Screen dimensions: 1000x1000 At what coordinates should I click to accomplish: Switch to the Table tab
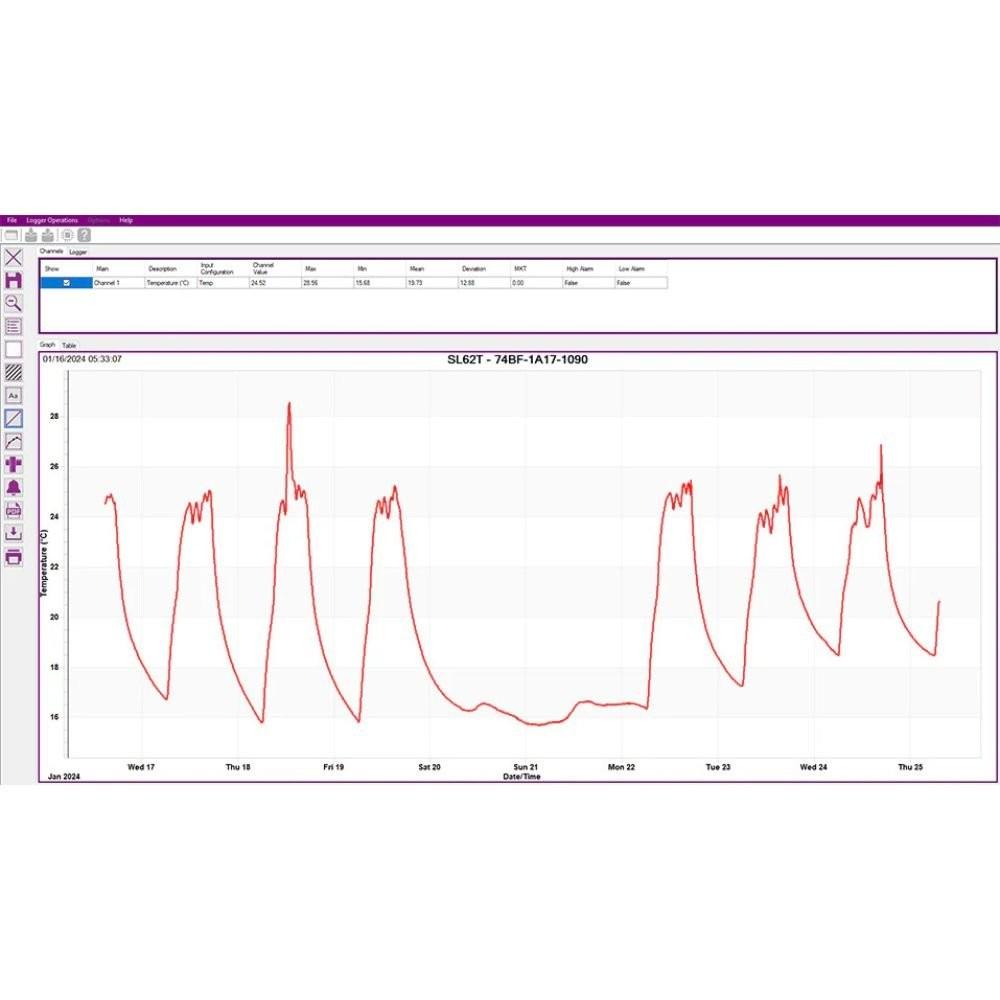point(69,345)
